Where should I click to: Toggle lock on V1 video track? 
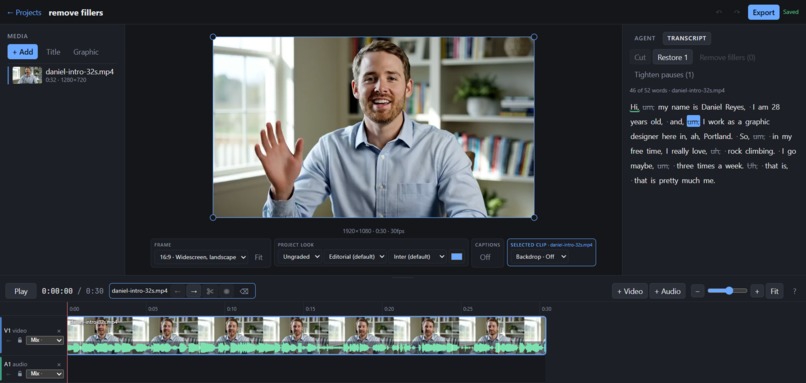20,340
